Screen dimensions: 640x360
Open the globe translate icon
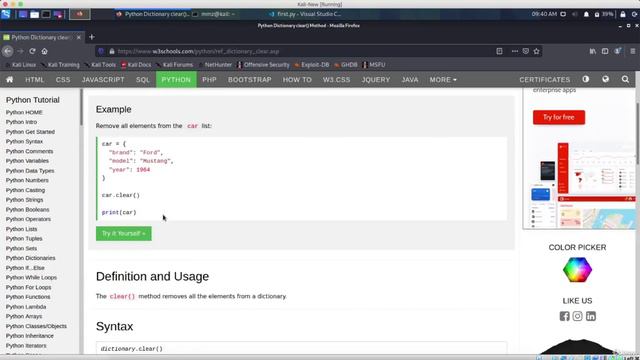point(606,79)
